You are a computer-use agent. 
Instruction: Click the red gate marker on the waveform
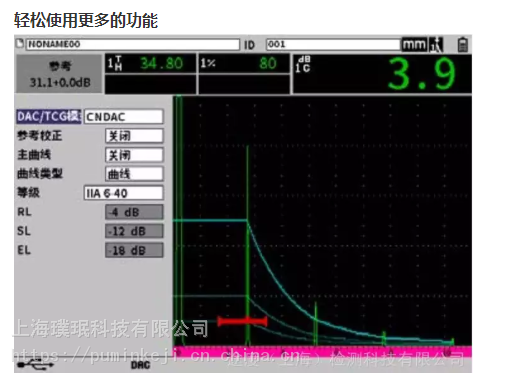[242, 322]
